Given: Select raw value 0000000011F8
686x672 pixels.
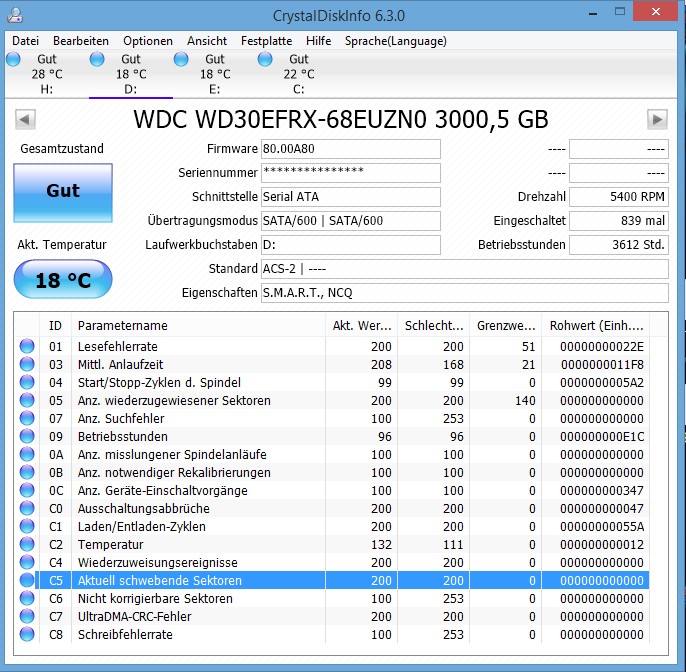Looking at the screenshot, I should coord(602,364).
